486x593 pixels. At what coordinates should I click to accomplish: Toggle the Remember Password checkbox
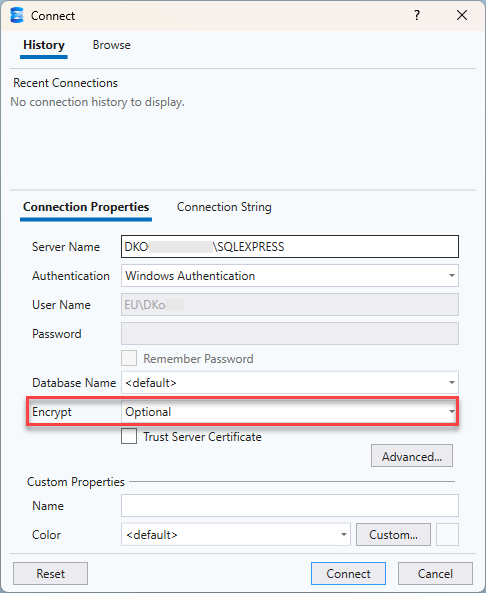[129, 358]
